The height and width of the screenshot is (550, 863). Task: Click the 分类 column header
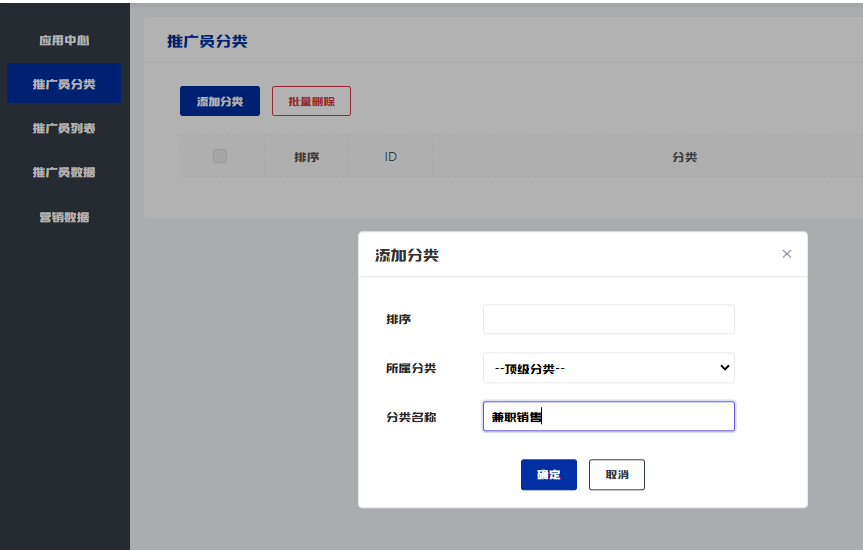point(684,157)
